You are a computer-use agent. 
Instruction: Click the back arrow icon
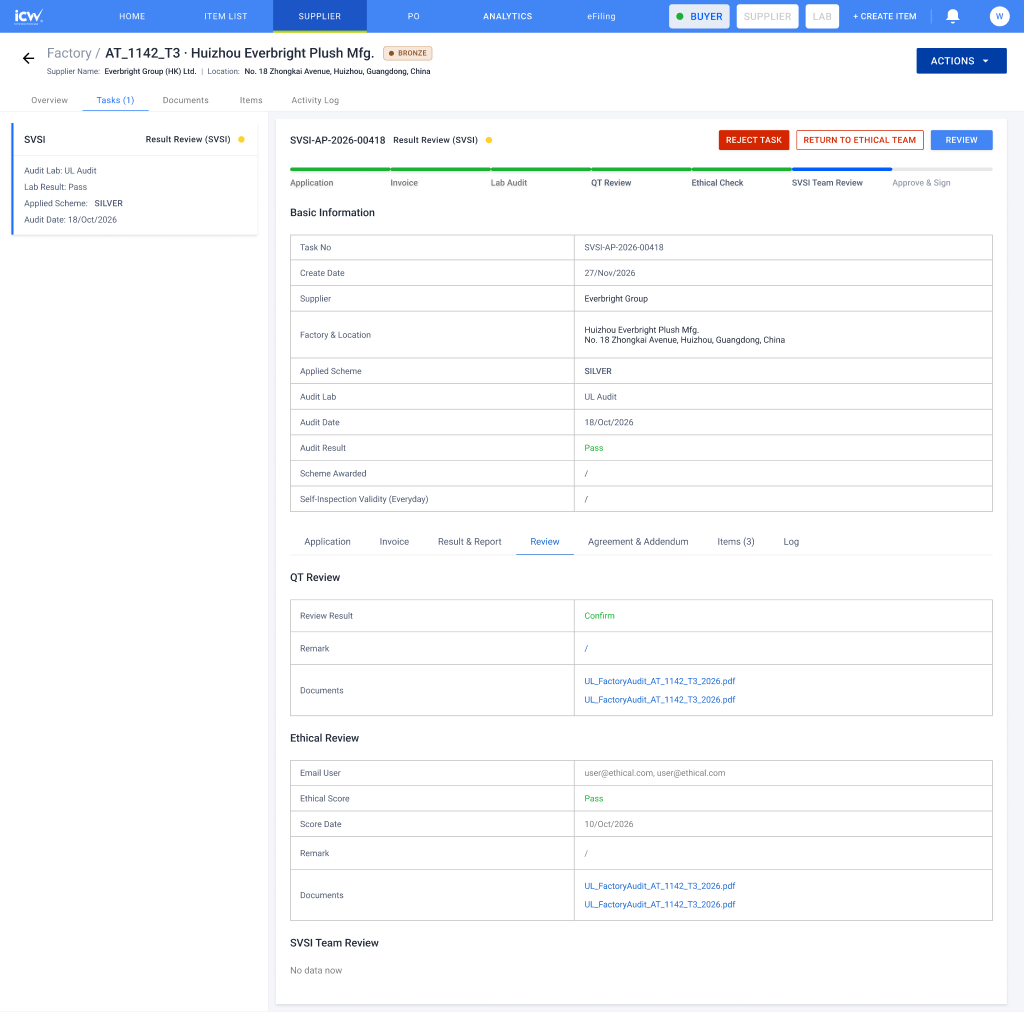pos(28,59)
